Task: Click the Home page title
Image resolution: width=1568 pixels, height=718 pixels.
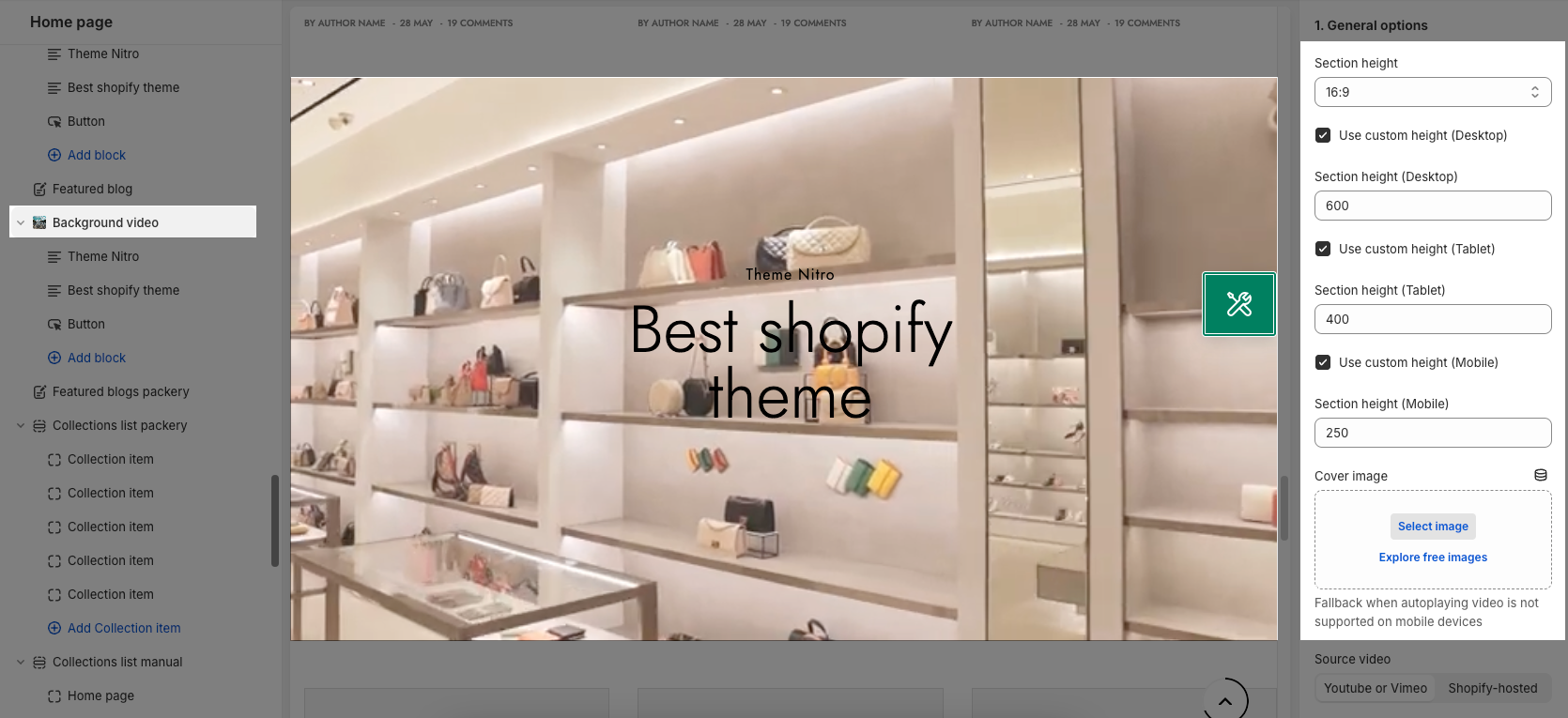Action: 71,22
